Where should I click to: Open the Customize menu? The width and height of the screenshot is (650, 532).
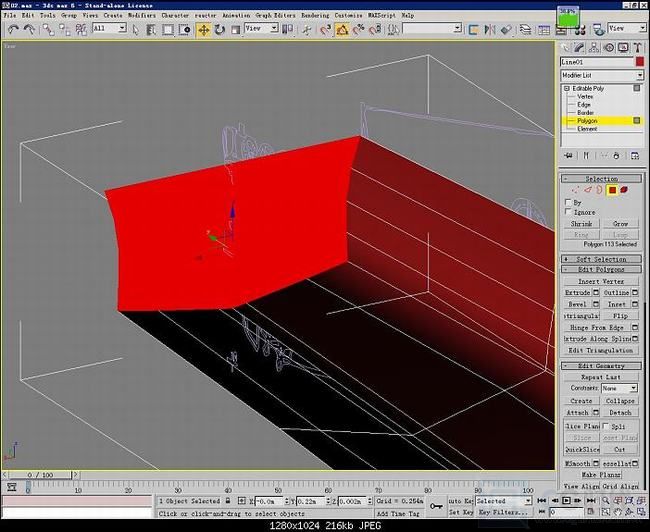pos(349,15)
